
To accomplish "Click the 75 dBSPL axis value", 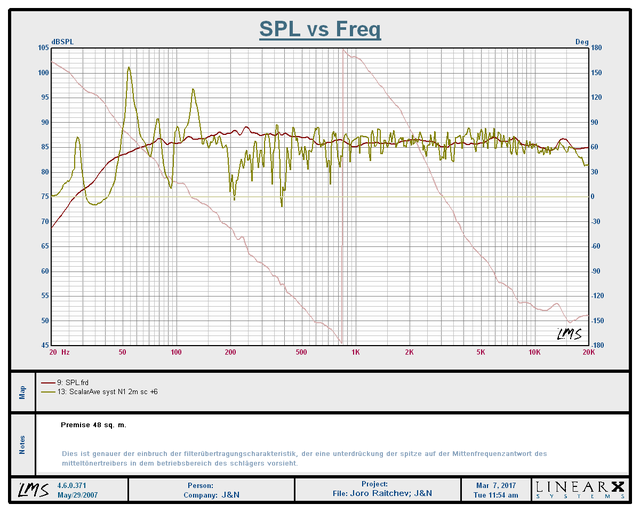I will 45,196.
